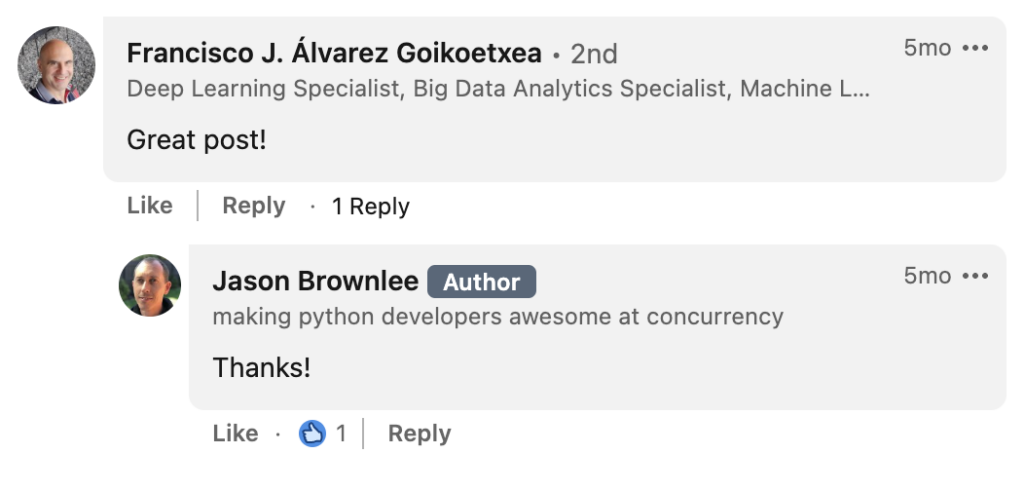
Task: Click the "2nd" connection degree label
Action: click(x=594, y=54)
